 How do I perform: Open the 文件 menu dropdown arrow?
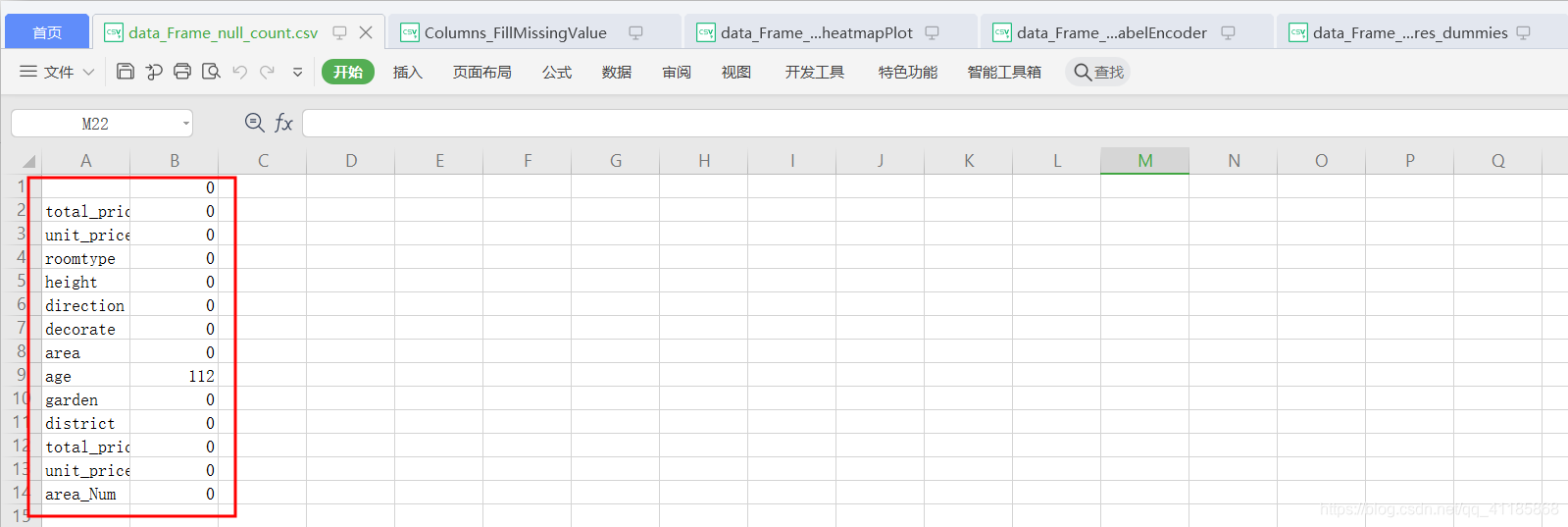(88, 72)
